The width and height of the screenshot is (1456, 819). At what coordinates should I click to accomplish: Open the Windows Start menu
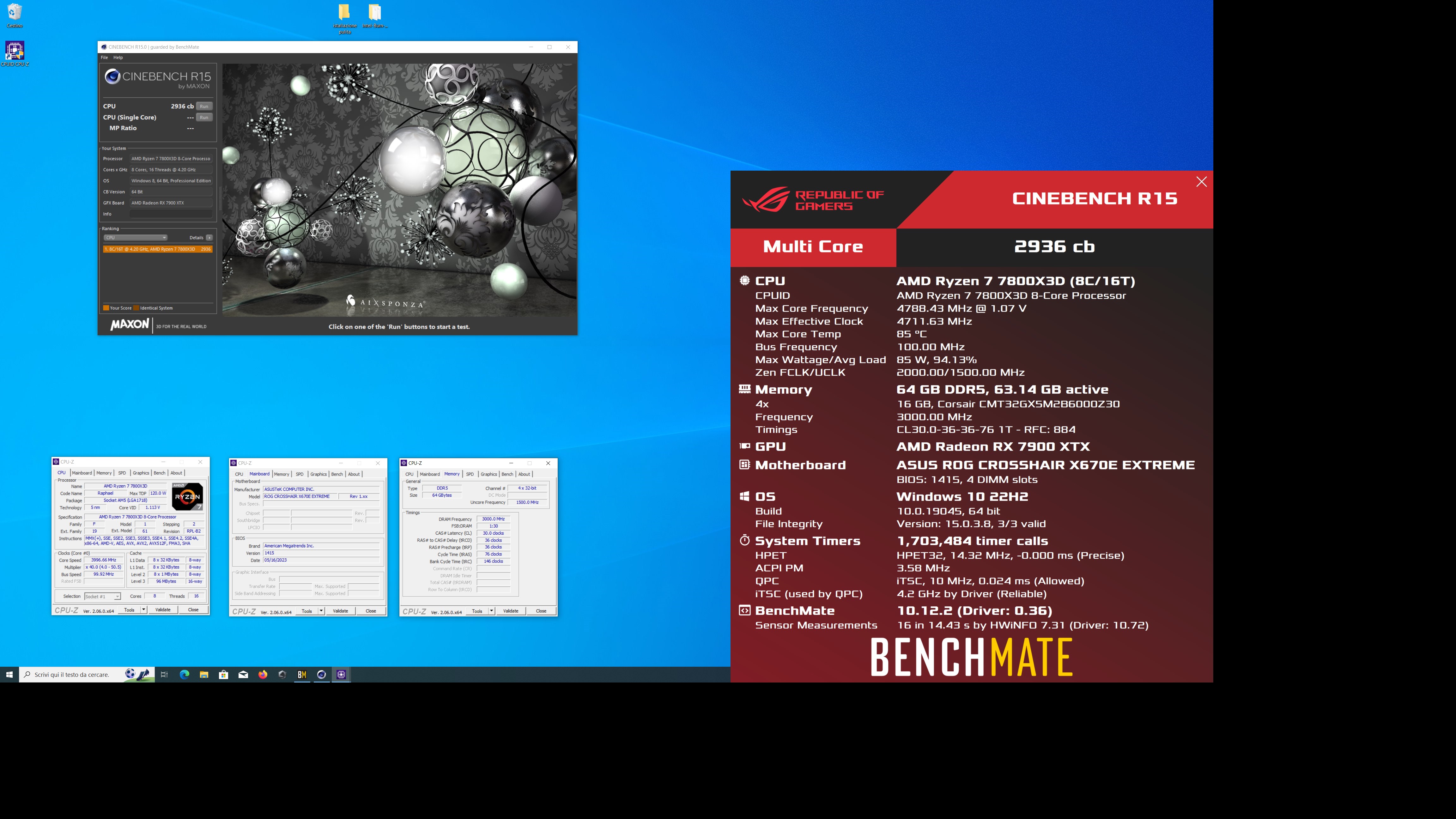(x=9, y=674)
